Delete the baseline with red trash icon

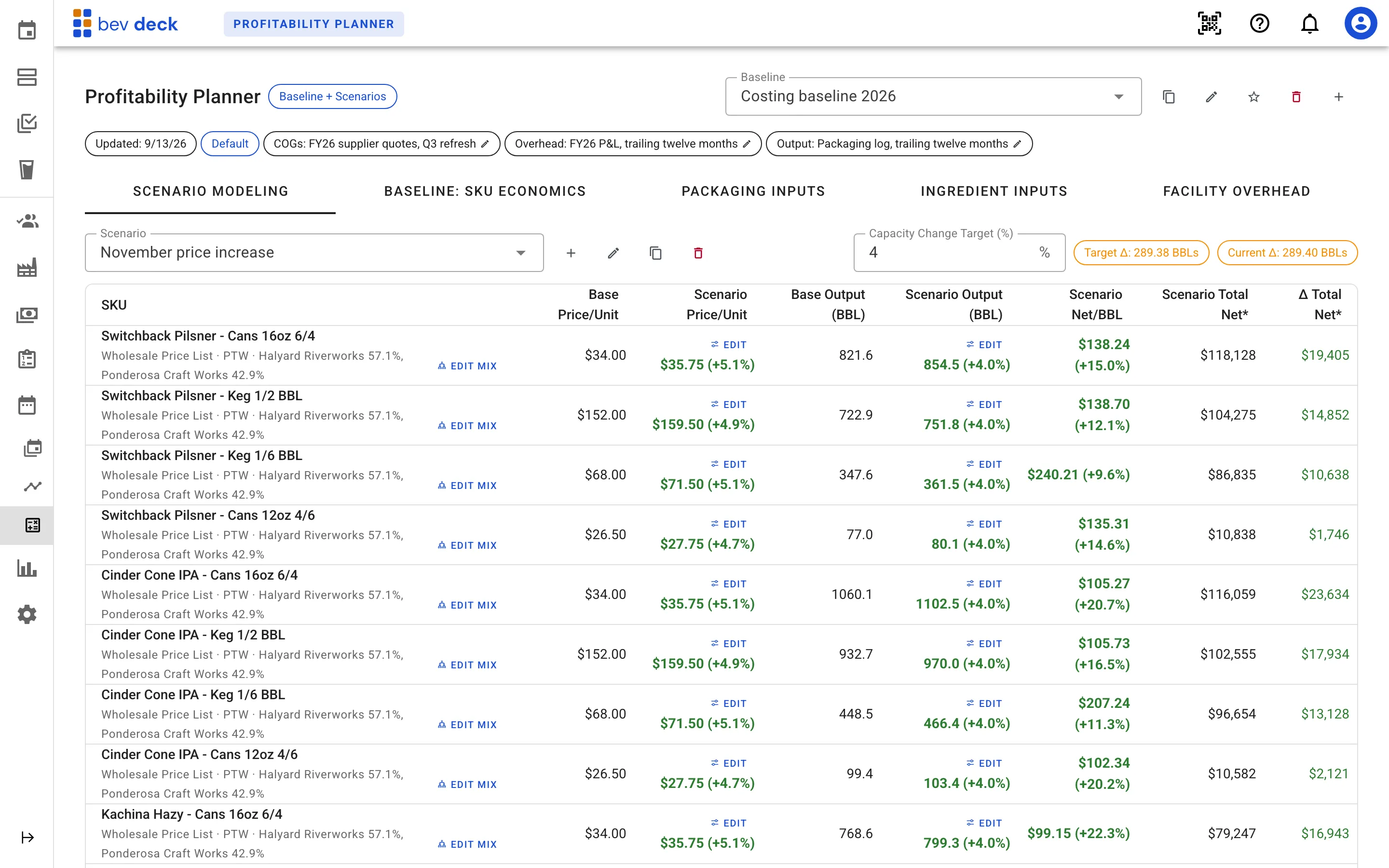click(1296, 96)
